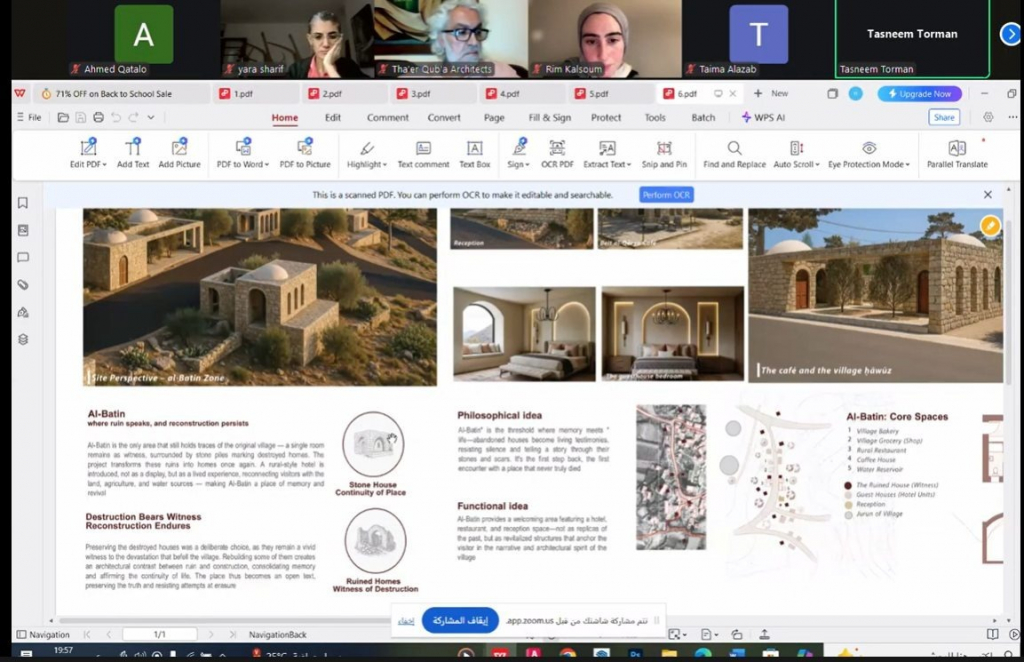
Task: Select Rim Kalsoum's video thumbnail
Action: click(605, 38)
